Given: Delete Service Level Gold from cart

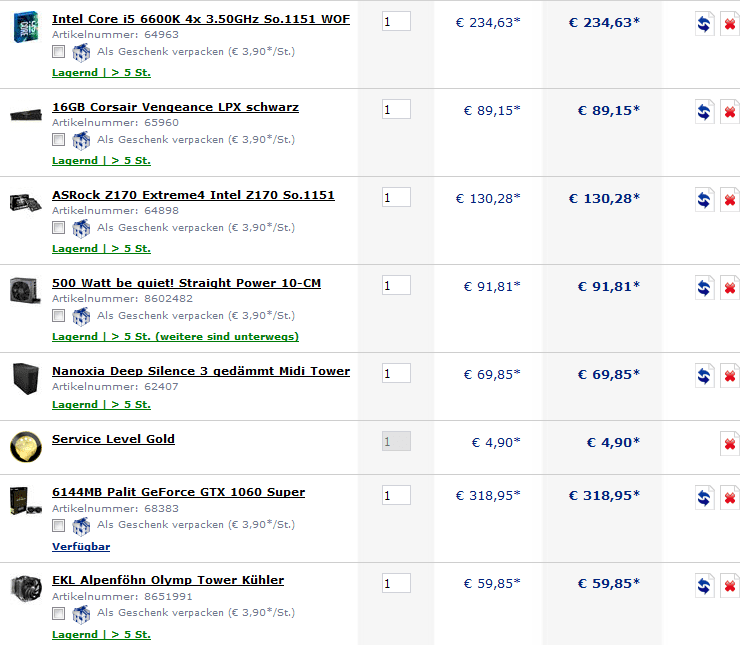Looking at the screenshot, I should pos(729,444).
